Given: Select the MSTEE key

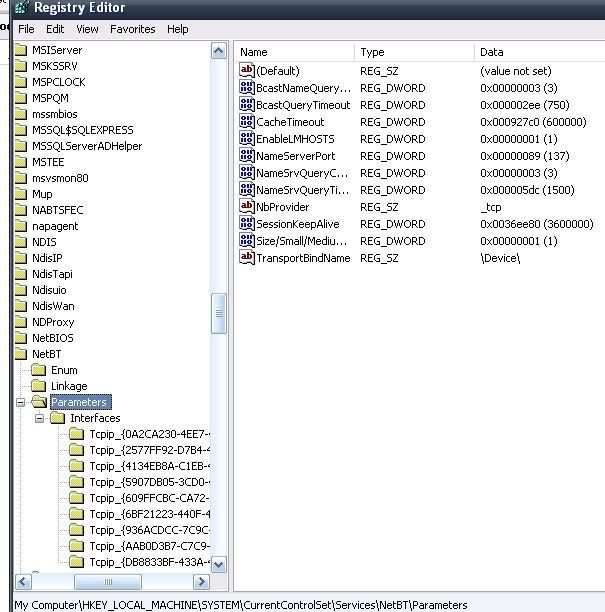Looking at the screenshot, I should point(48,162).
